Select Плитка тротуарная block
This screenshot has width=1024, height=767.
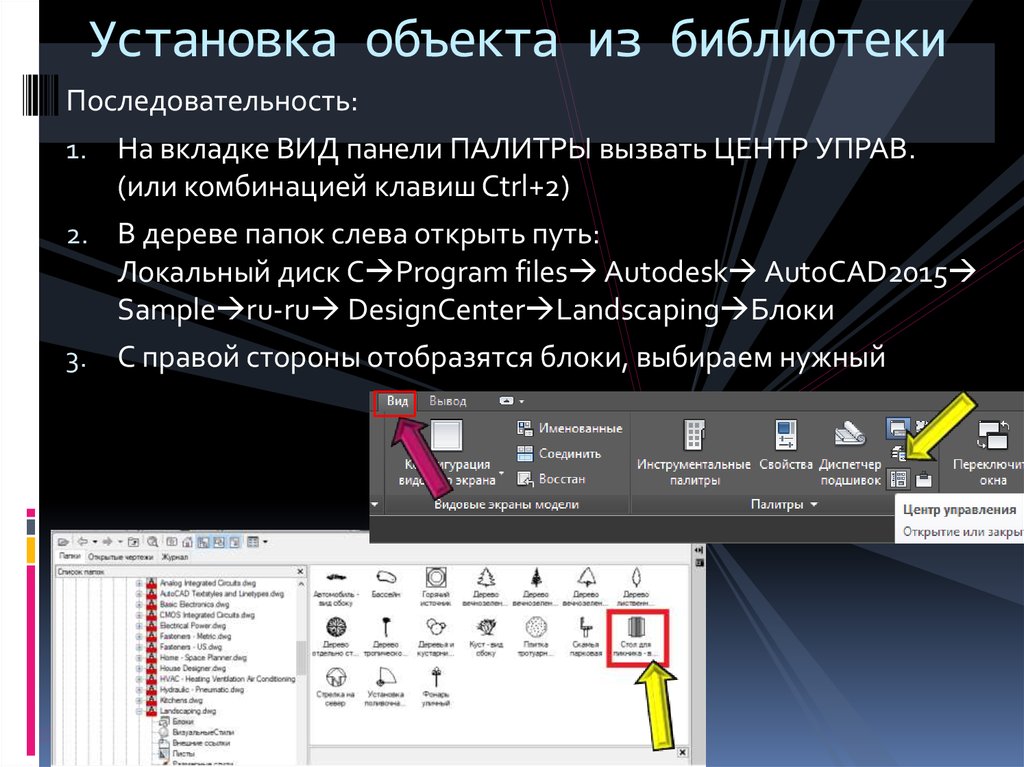pyautogui.click(x=536, y=638)
